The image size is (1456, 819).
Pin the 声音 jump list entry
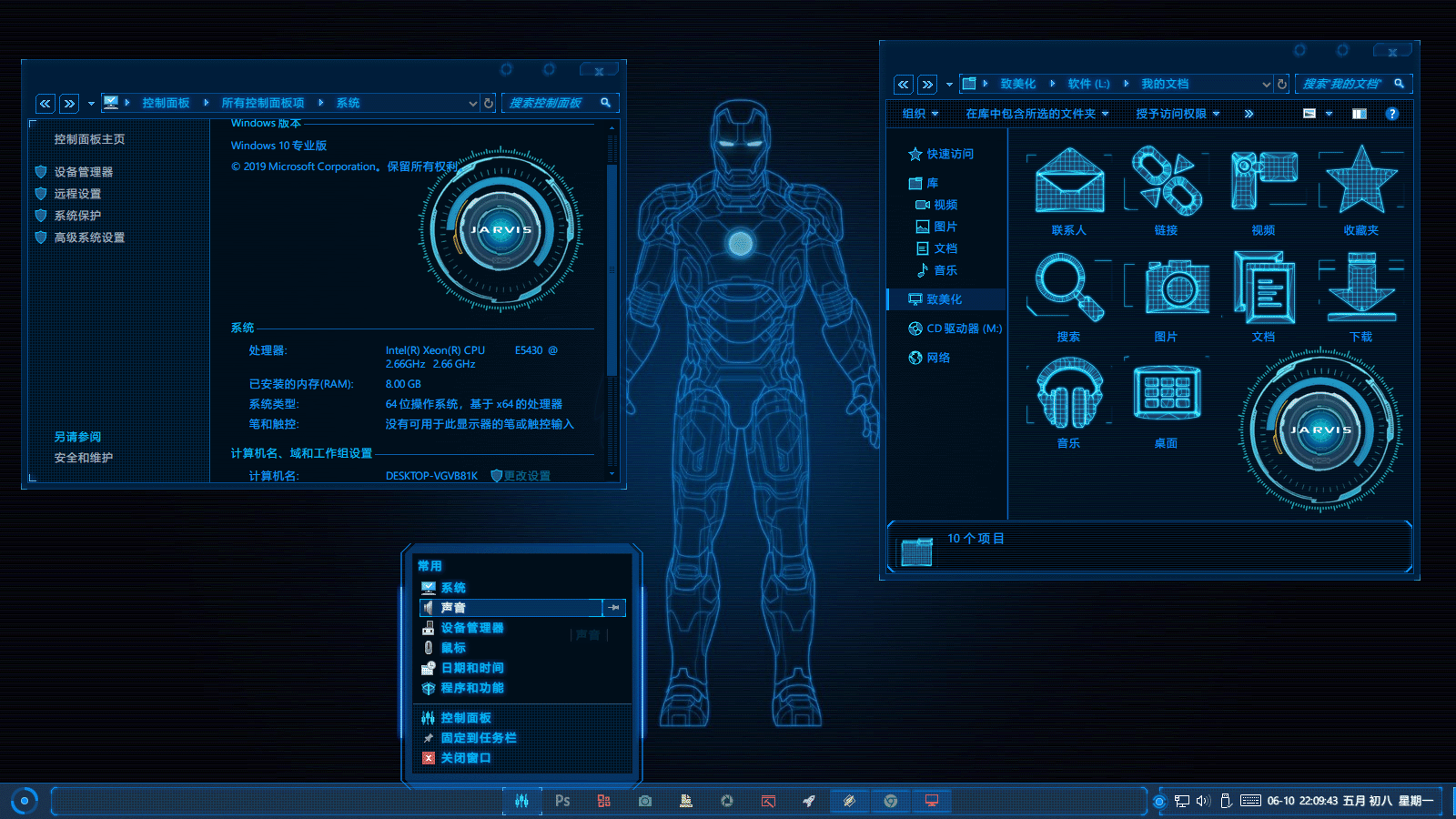coord(614,608)
